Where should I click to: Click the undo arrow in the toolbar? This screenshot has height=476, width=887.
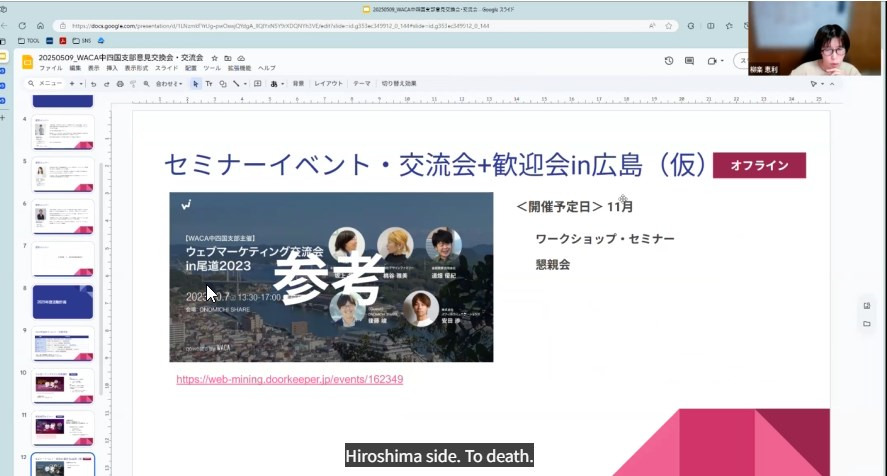[x=93, y=84]
